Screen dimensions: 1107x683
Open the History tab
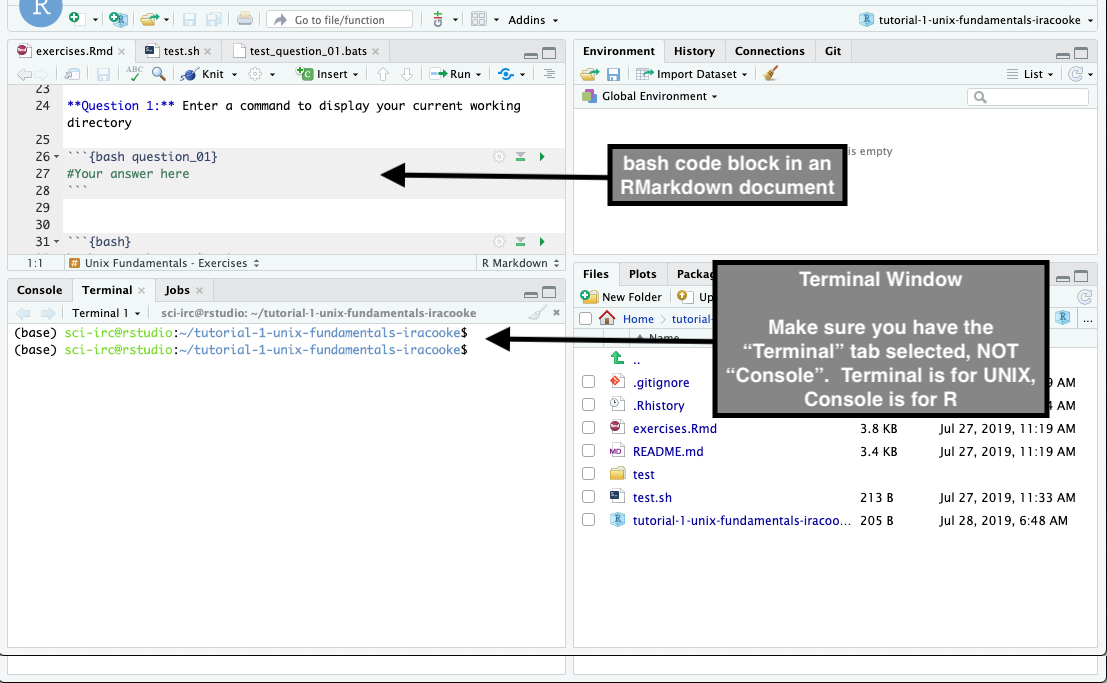694,51
